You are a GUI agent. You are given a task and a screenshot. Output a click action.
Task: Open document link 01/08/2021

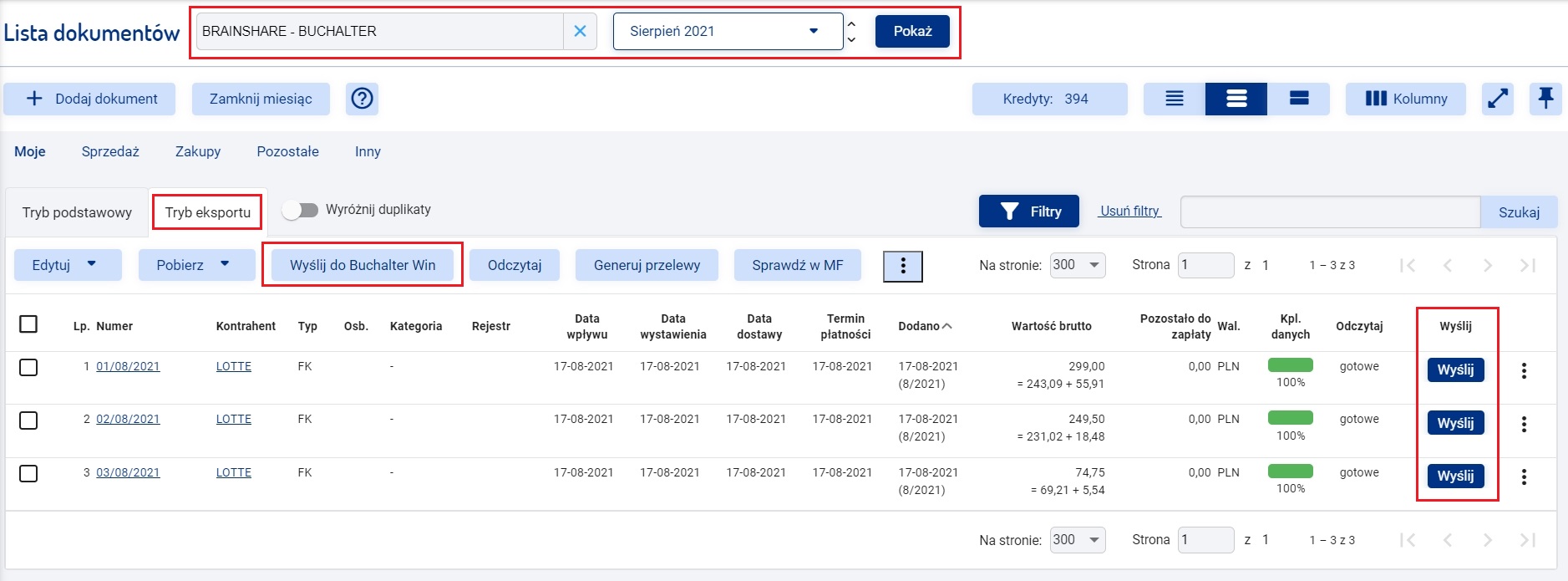128,366
